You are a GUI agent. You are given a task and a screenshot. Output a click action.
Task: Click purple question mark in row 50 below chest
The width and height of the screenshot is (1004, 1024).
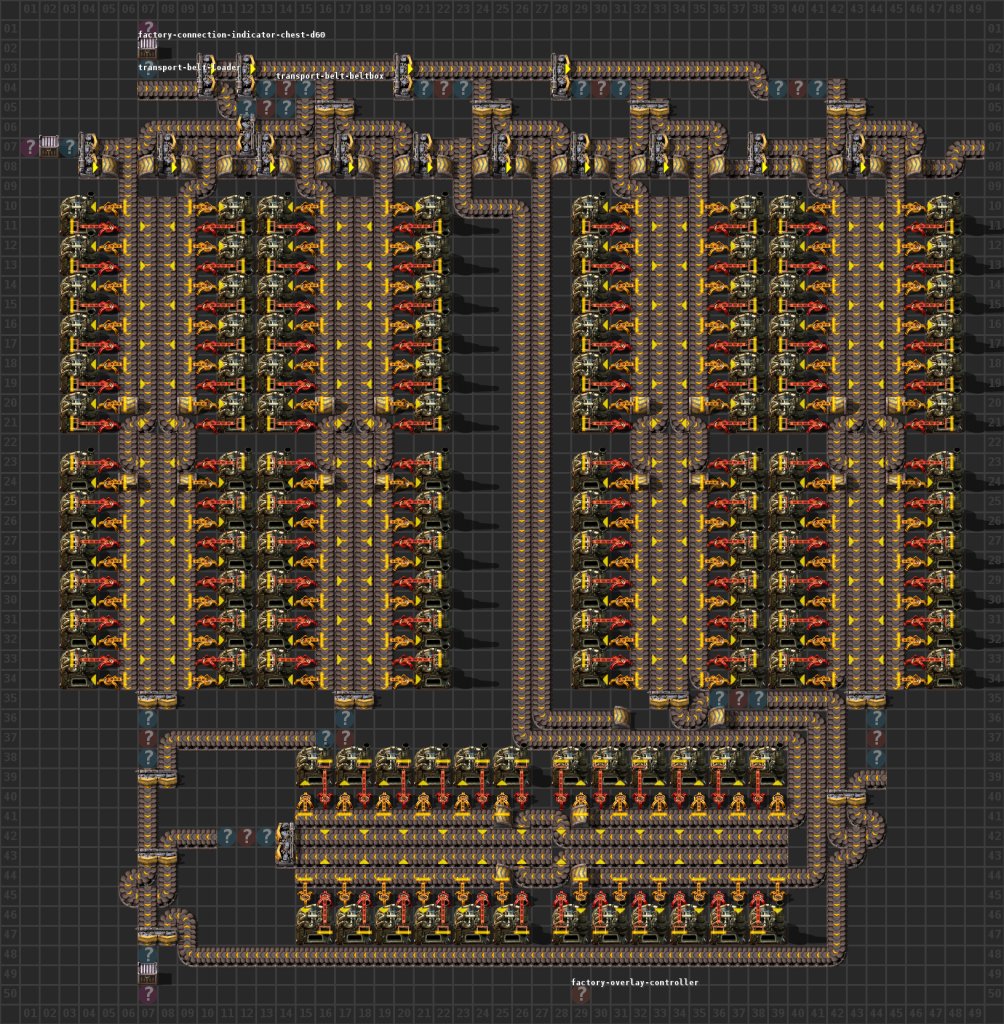click(148, 993)
